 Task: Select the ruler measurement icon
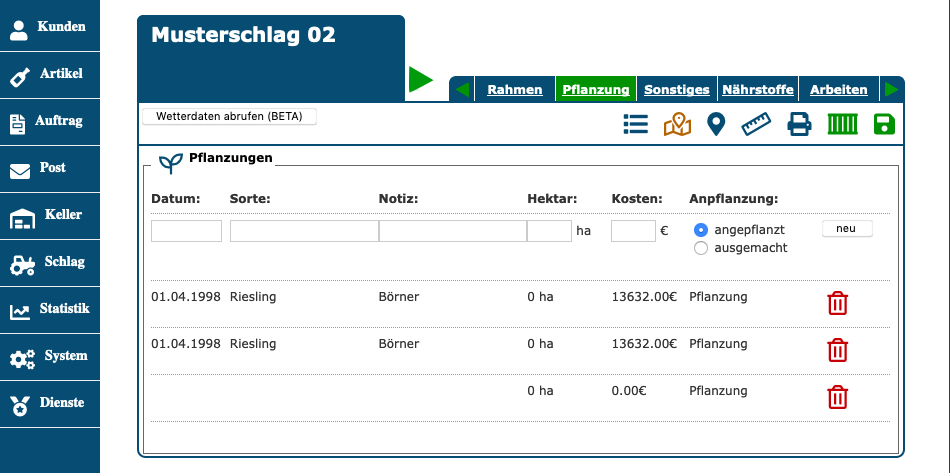[x=757, y=124]
